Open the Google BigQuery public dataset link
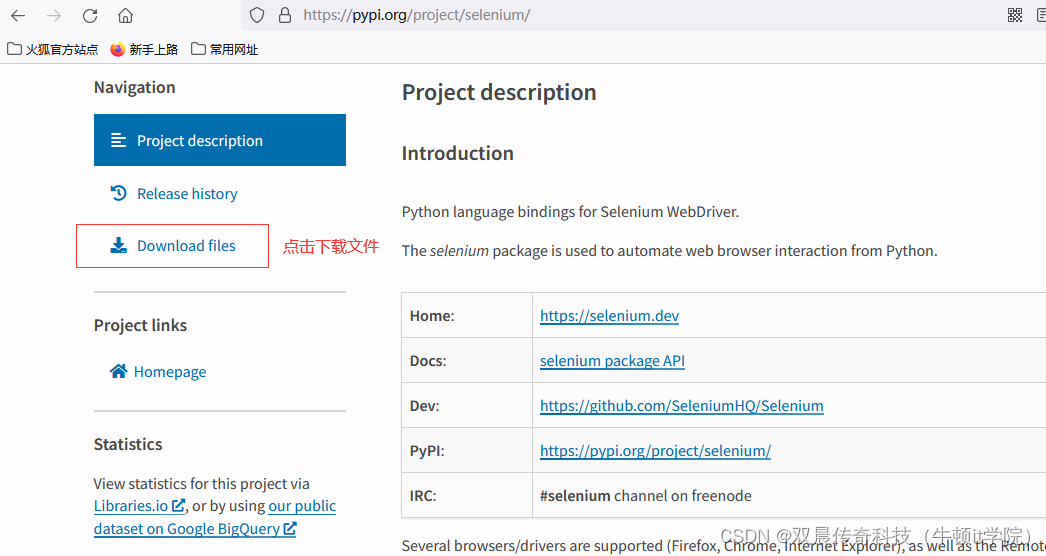 point(215,517)
